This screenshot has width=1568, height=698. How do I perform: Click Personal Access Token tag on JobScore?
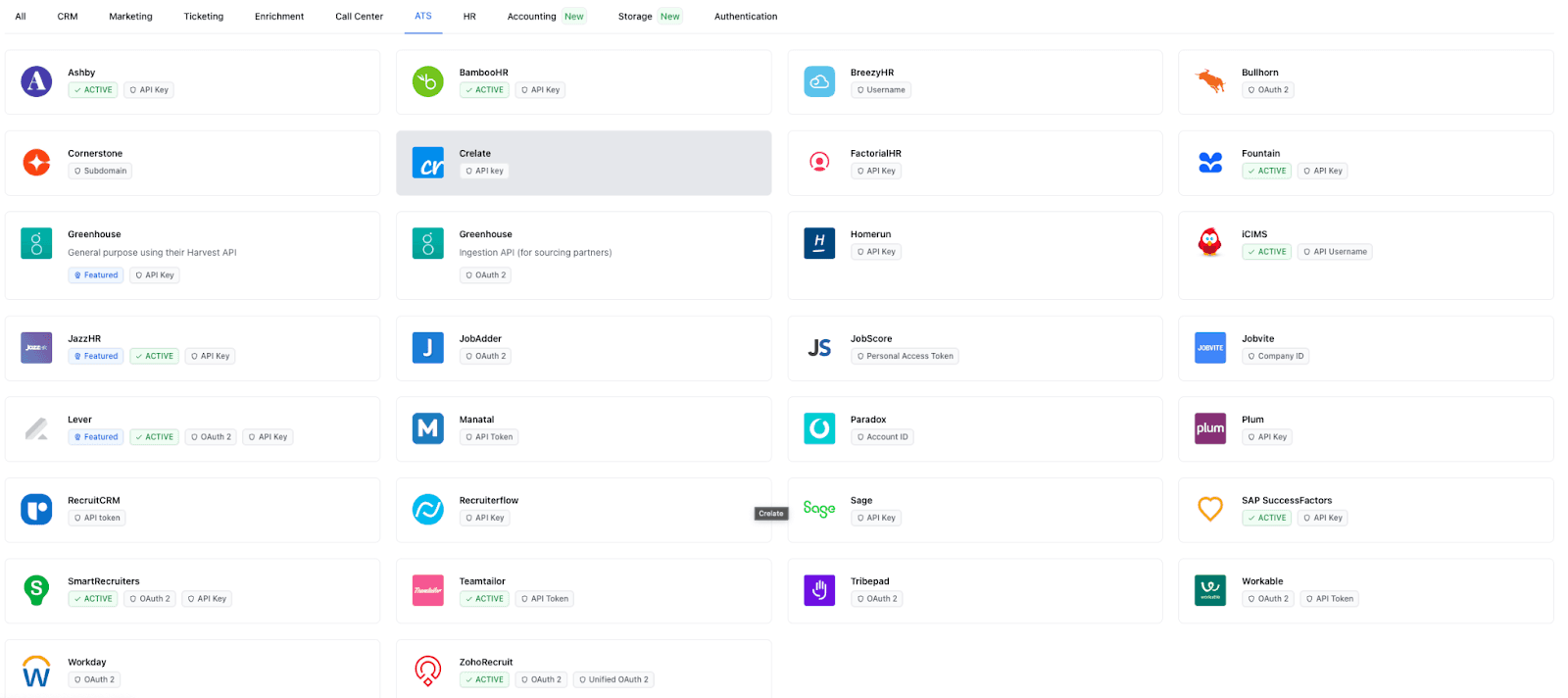pos(905,357)
